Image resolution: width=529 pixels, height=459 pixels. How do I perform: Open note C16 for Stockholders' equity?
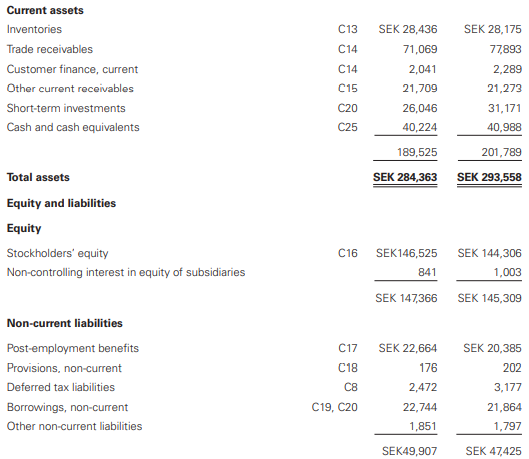tap(347, 253)
